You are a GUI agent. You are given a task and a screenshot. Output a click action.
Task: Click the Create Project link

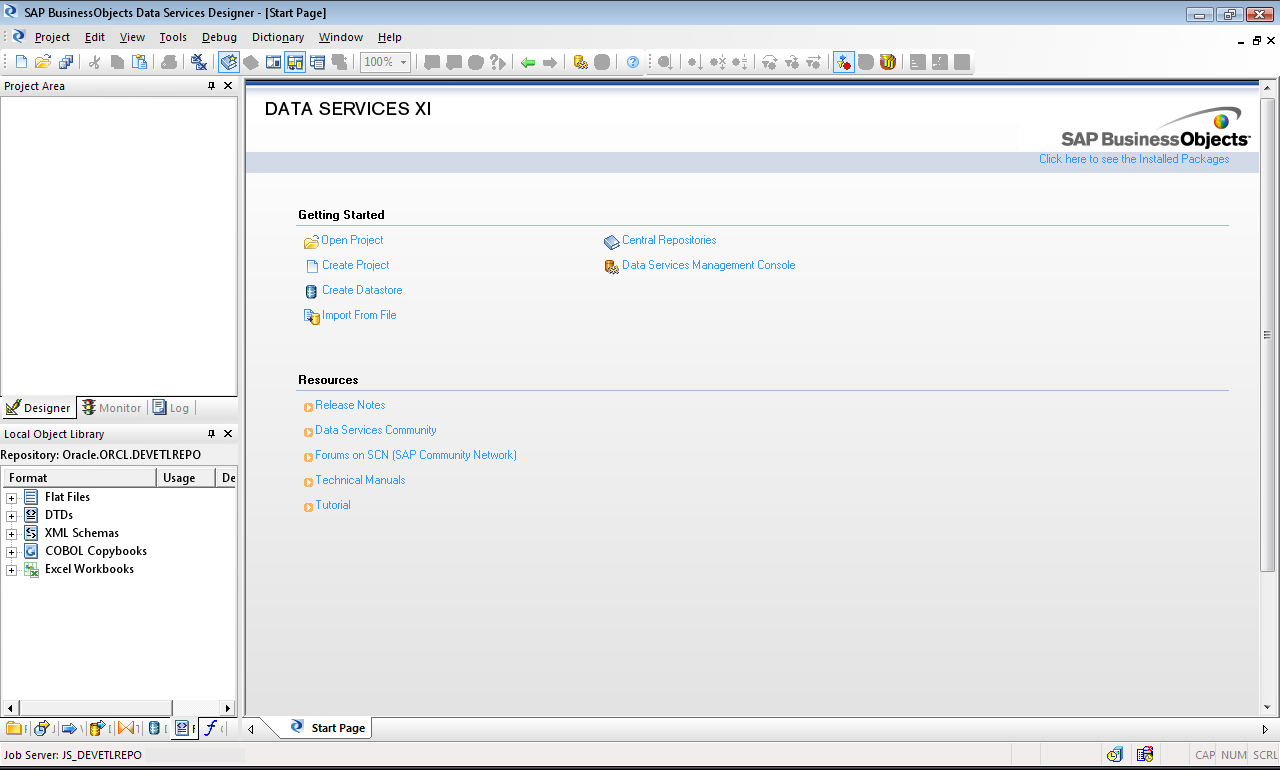[x=355, y=265]
